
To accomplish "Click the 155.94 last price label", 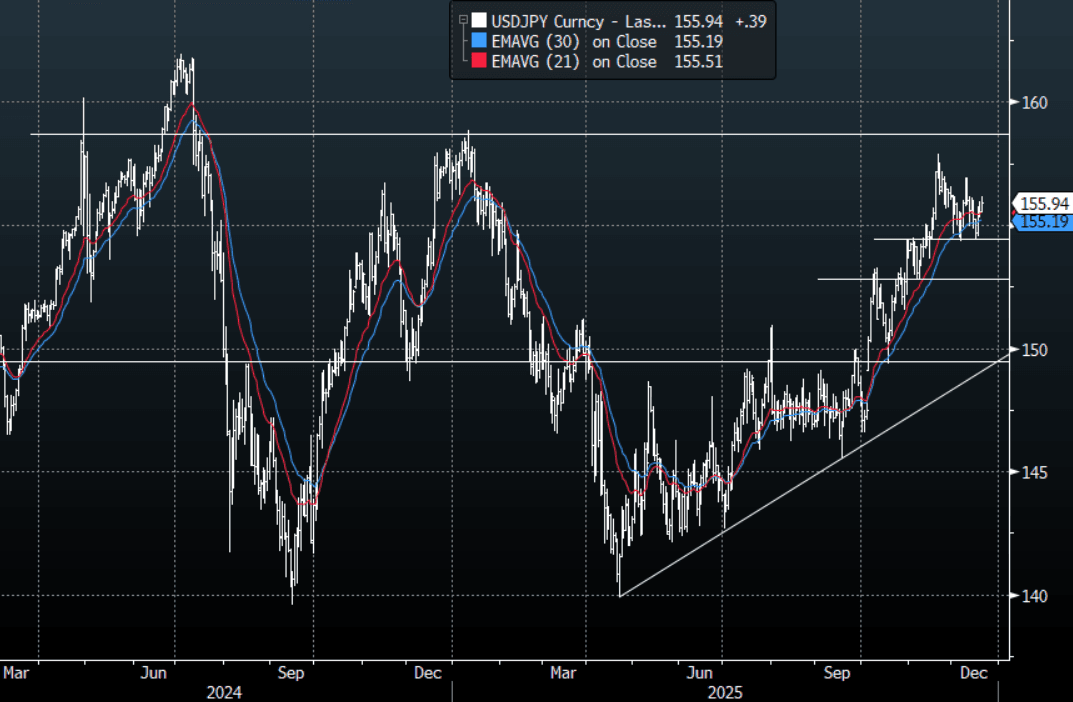I will tap(1043, 203).
